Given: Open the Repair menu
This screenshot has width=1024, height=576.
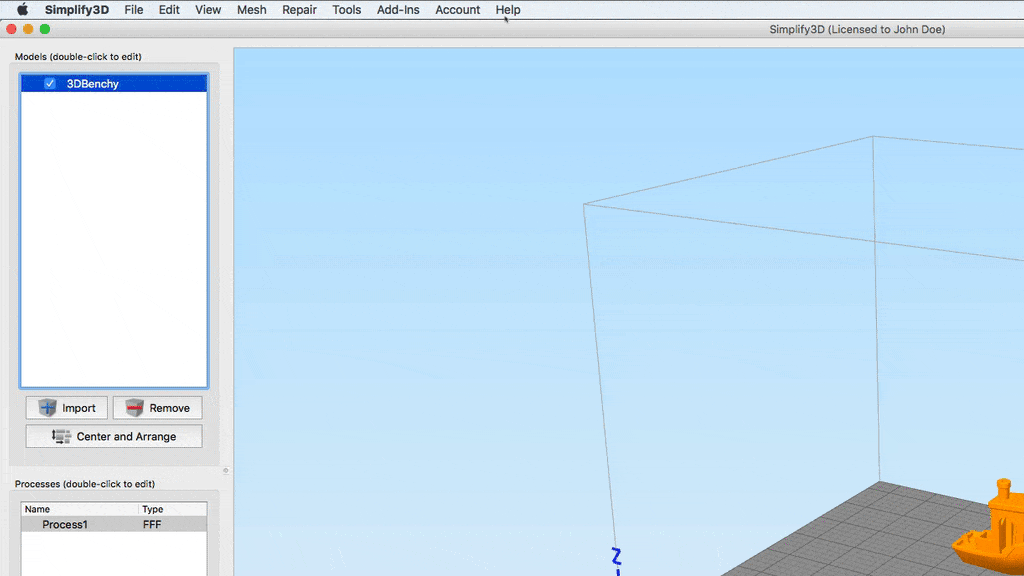Looking at the screenshot, I should pos(299,10).
